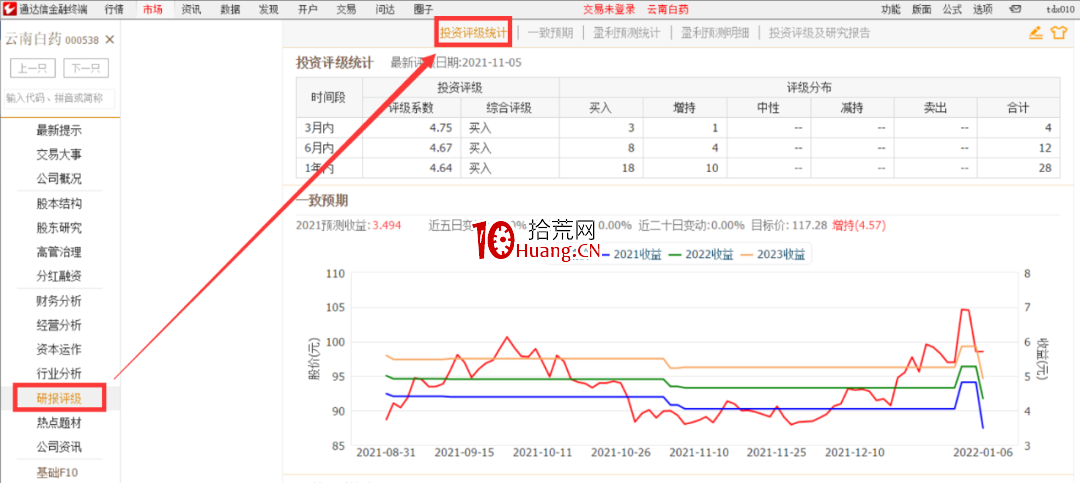Click the 1年内 total count 28
The height and width of the screenshot is (483, 1080).
coord(1045,167)
